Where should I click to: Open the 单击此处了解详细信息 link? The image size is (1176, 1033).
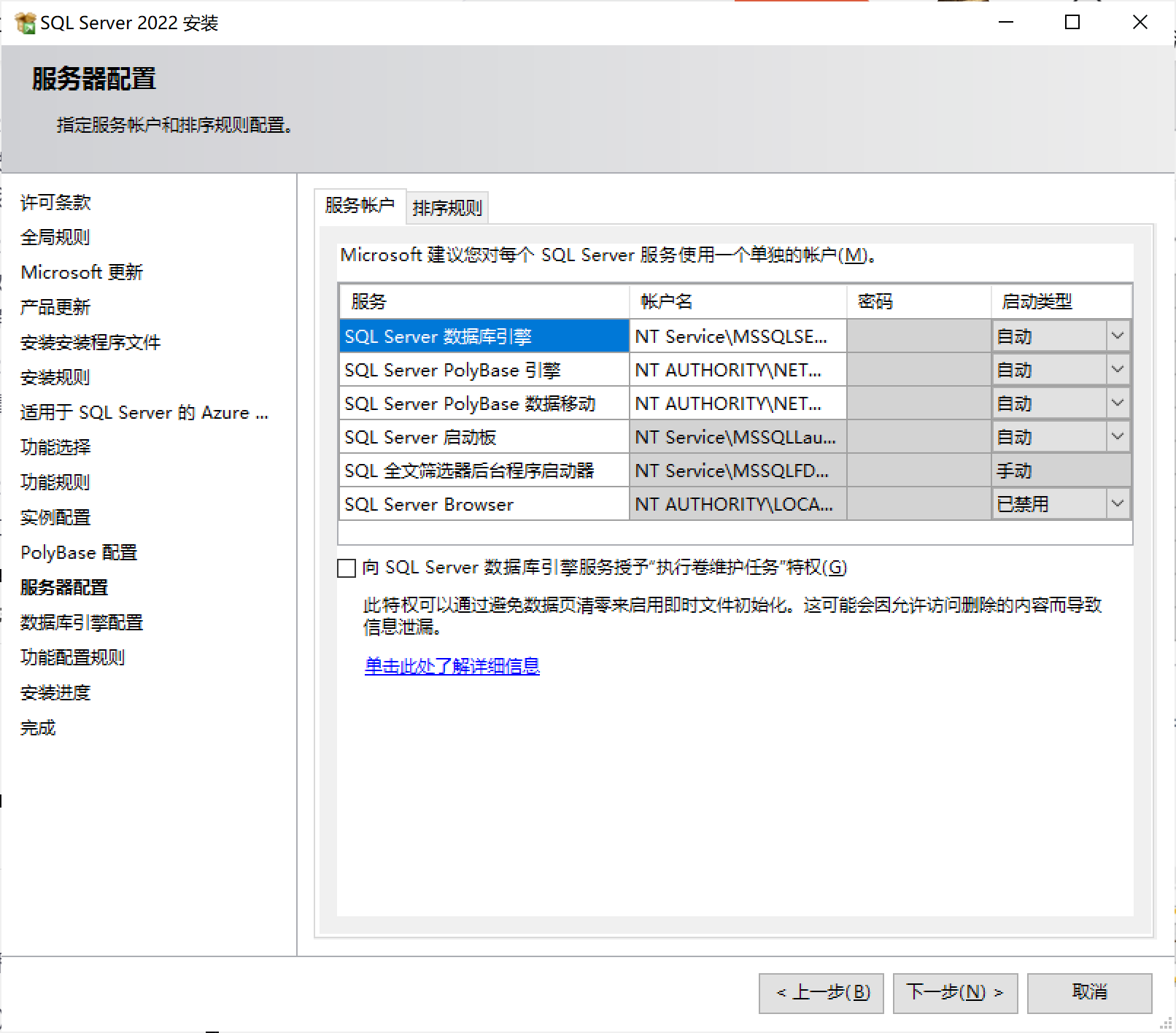click(452, 666)
